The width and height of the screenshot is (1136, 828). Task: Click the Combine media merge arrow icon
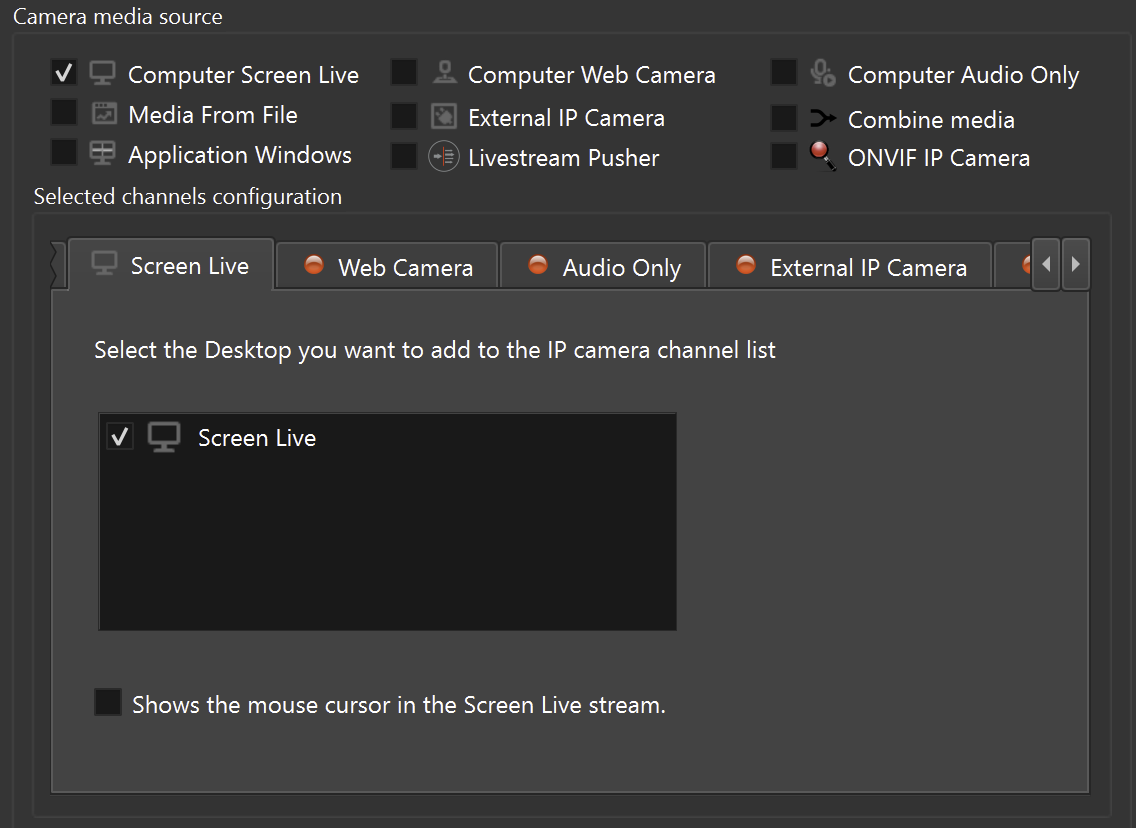[x=822, y=119]
